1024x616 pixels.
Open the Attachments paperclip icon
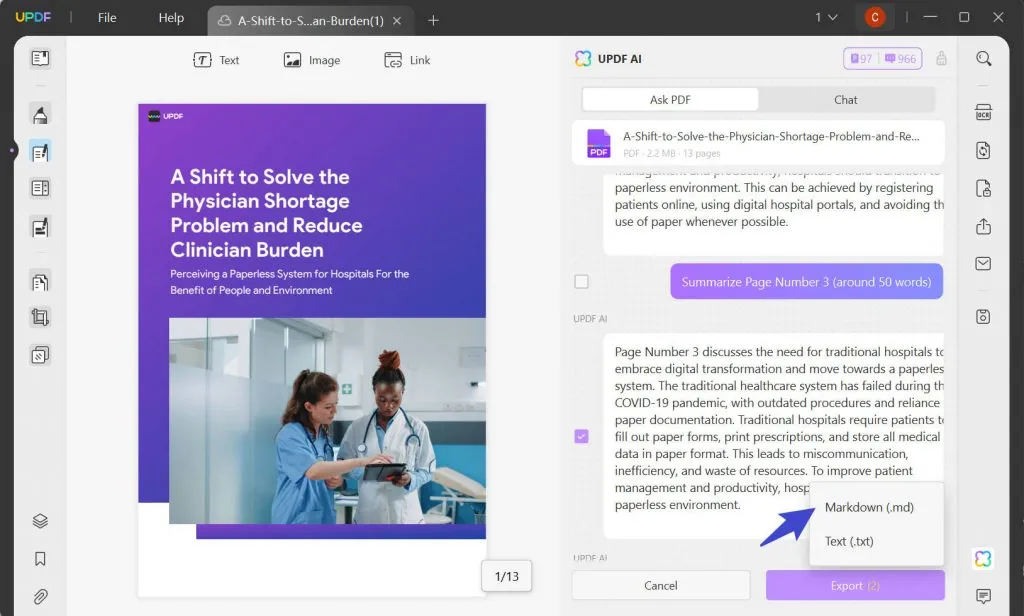click(x=40, y=597)
